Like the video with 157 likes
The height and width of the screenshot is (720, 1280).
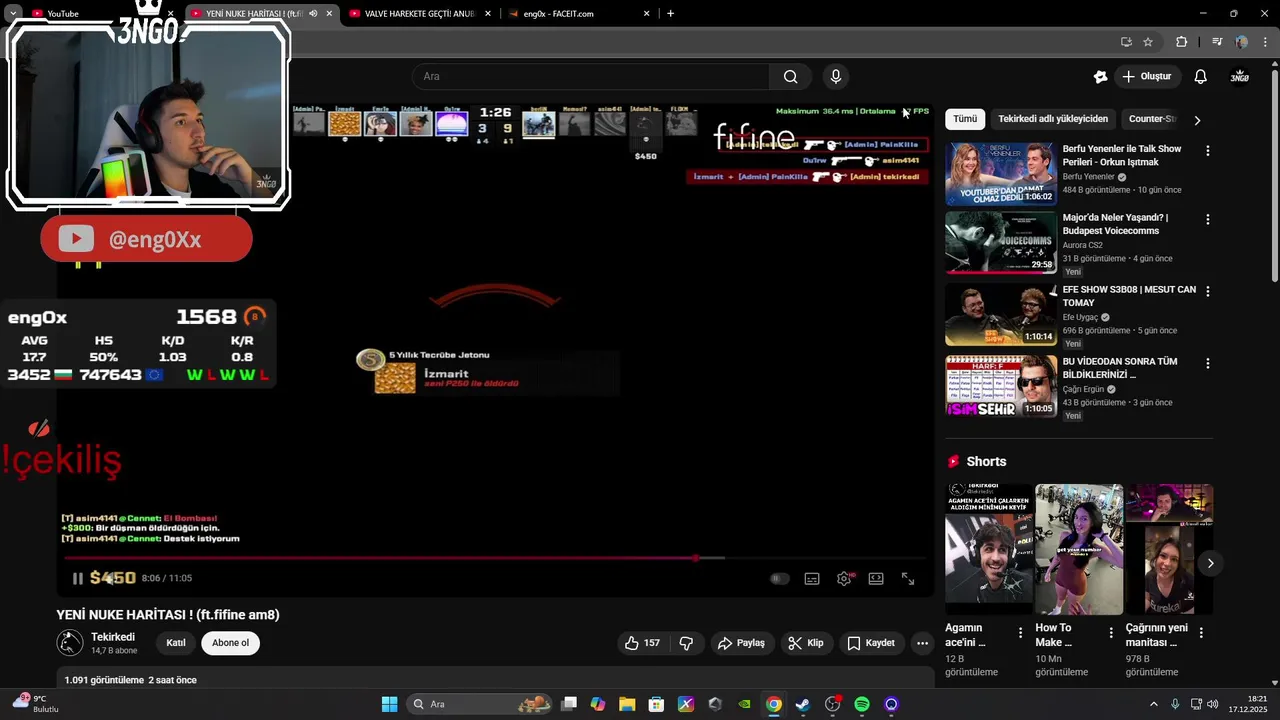click(642, 643)
